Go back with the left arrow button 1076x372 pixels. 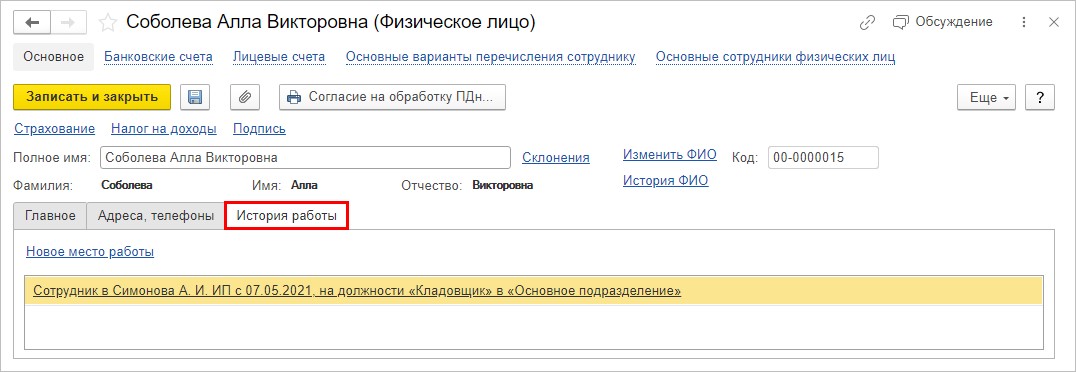33,22
